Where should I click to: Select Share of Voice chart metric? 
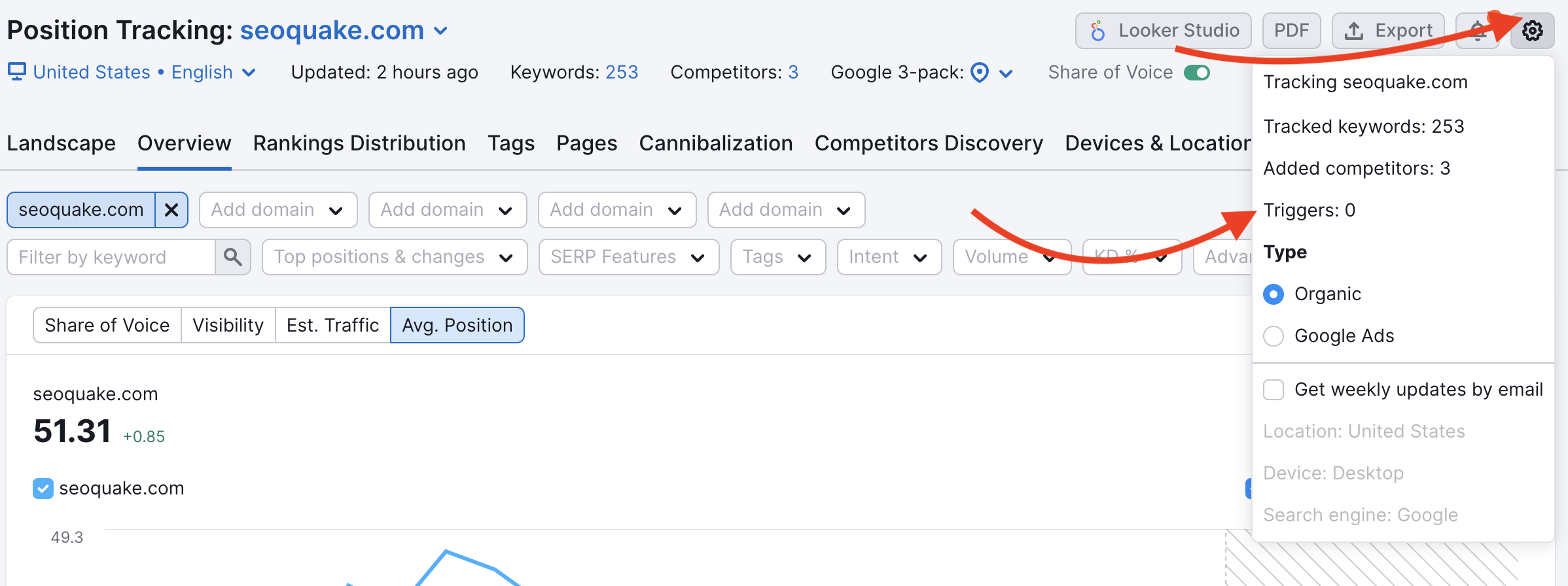point(107,325)
